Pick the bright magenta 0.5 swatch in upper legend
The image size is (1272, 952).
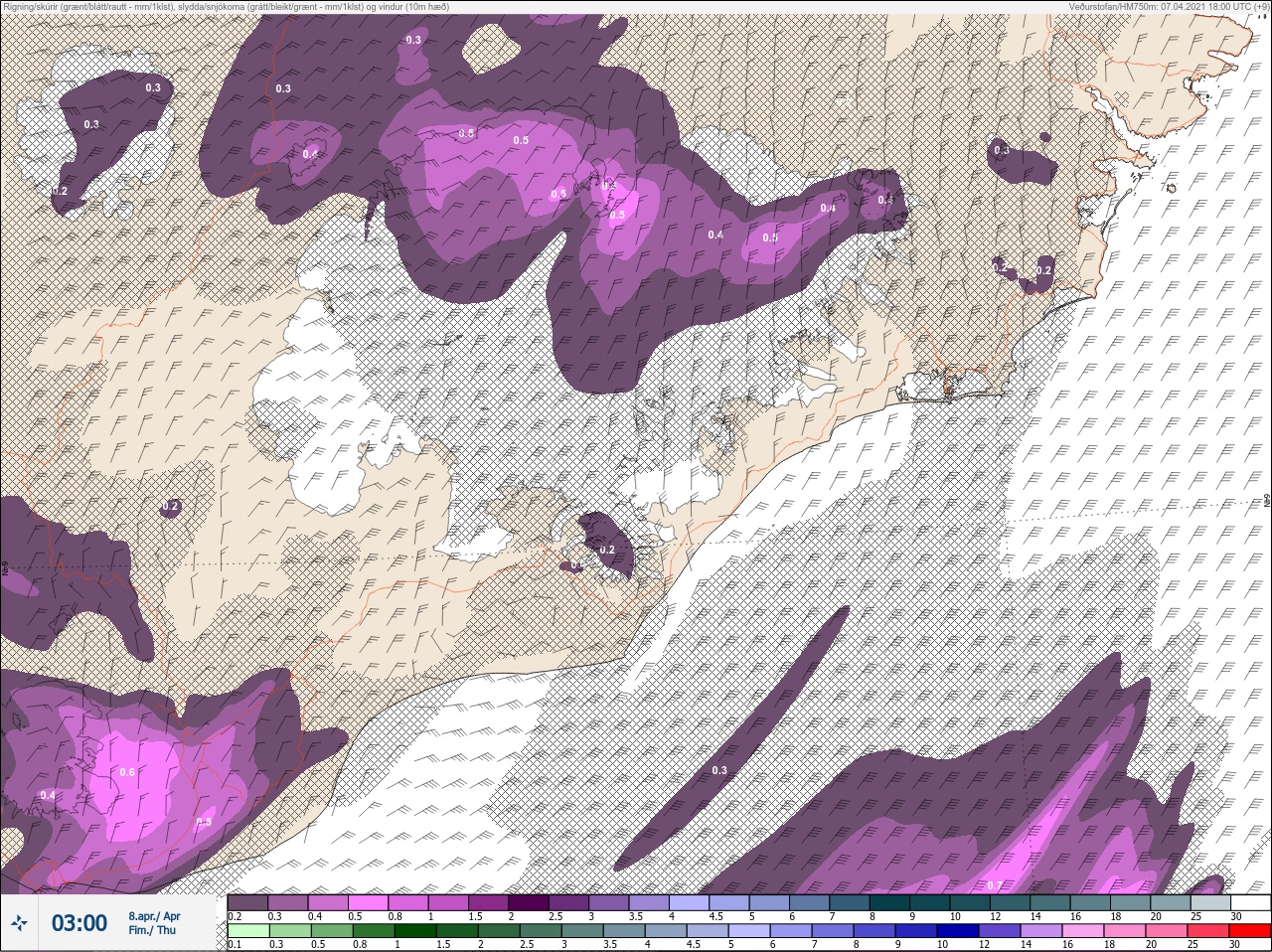[370, 902]
